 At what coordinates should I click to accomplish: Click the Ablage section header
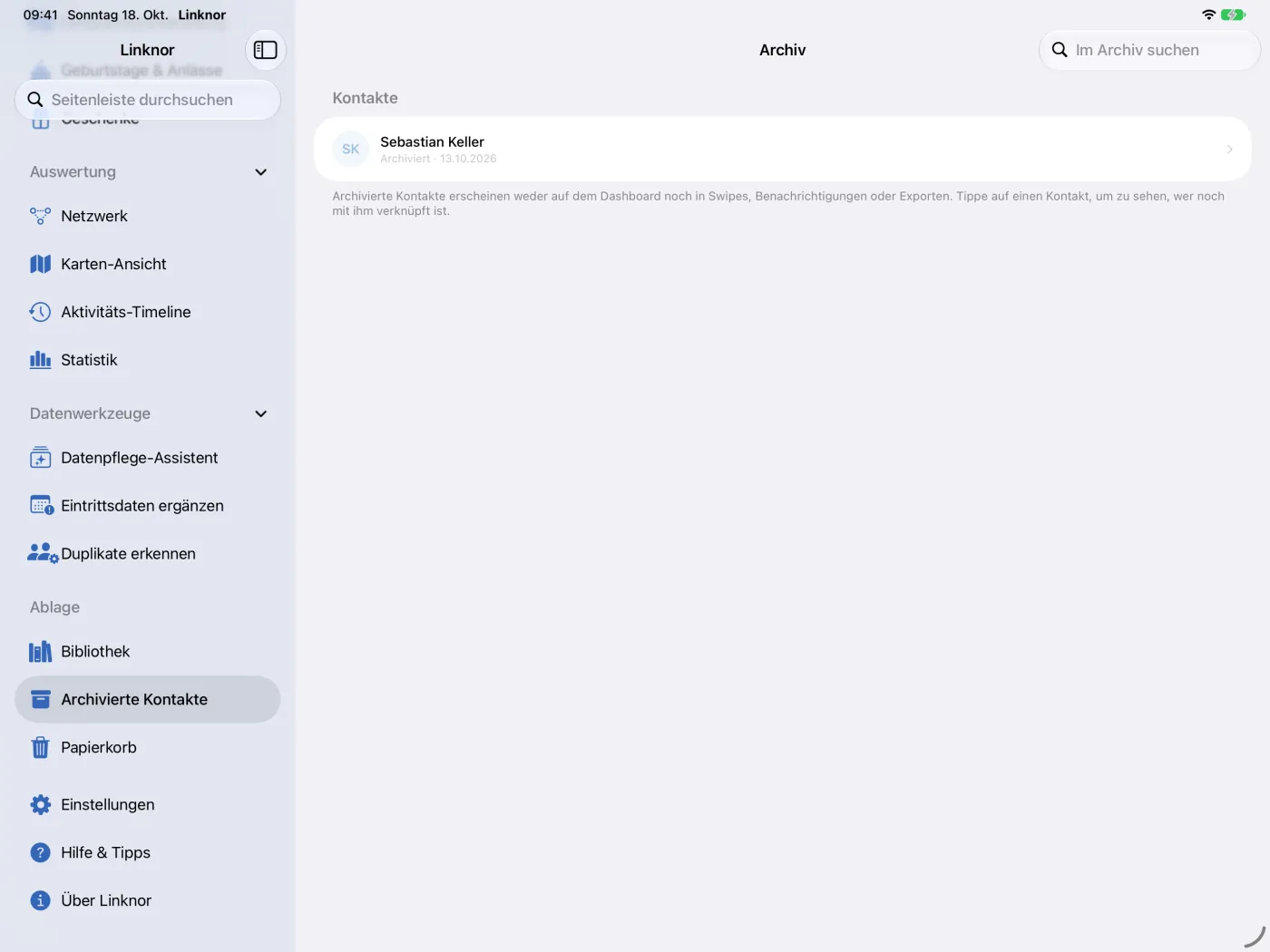click(55, 607)
